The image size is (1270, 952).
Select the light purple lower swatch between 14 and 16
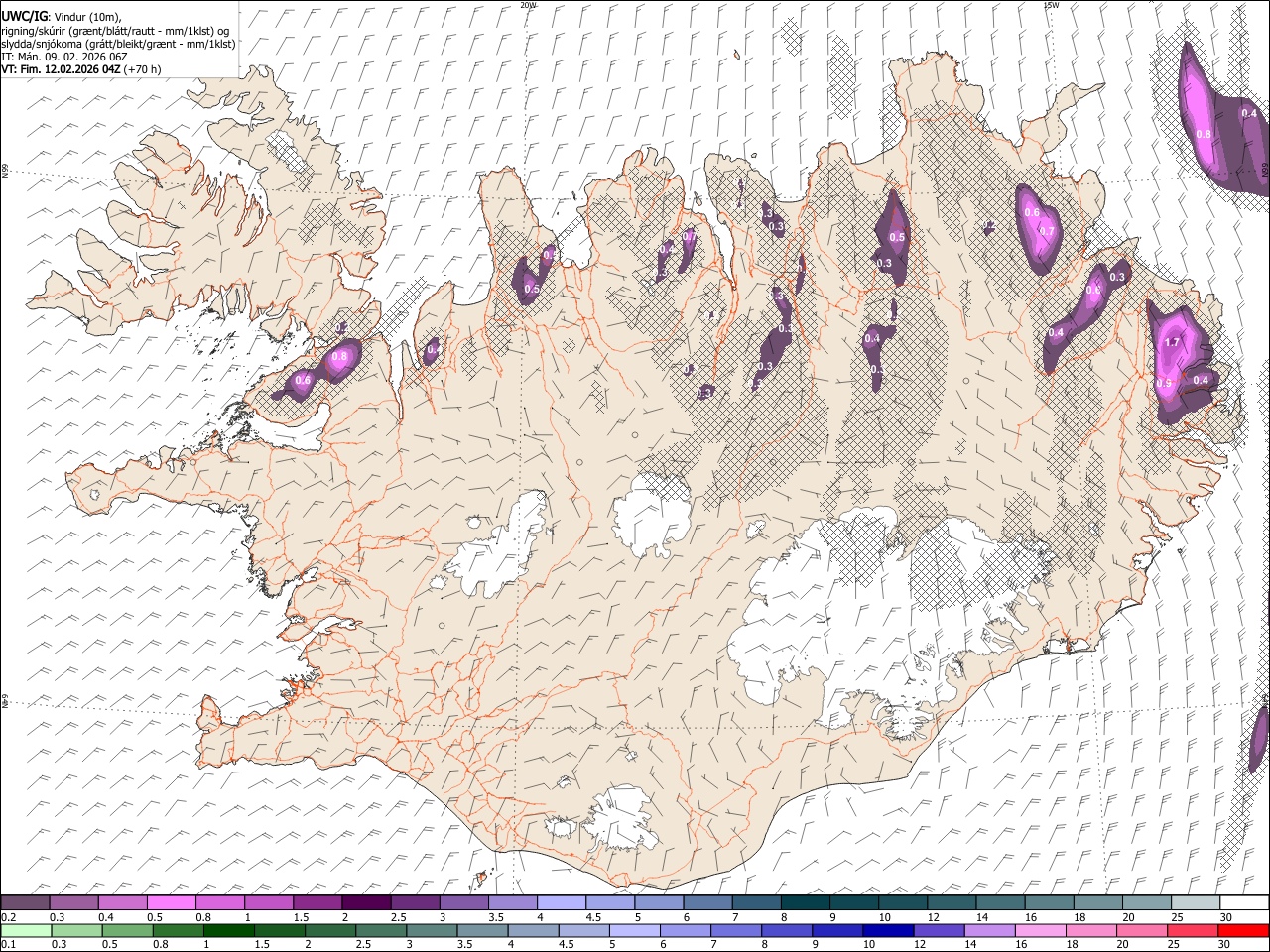point(989,930)
